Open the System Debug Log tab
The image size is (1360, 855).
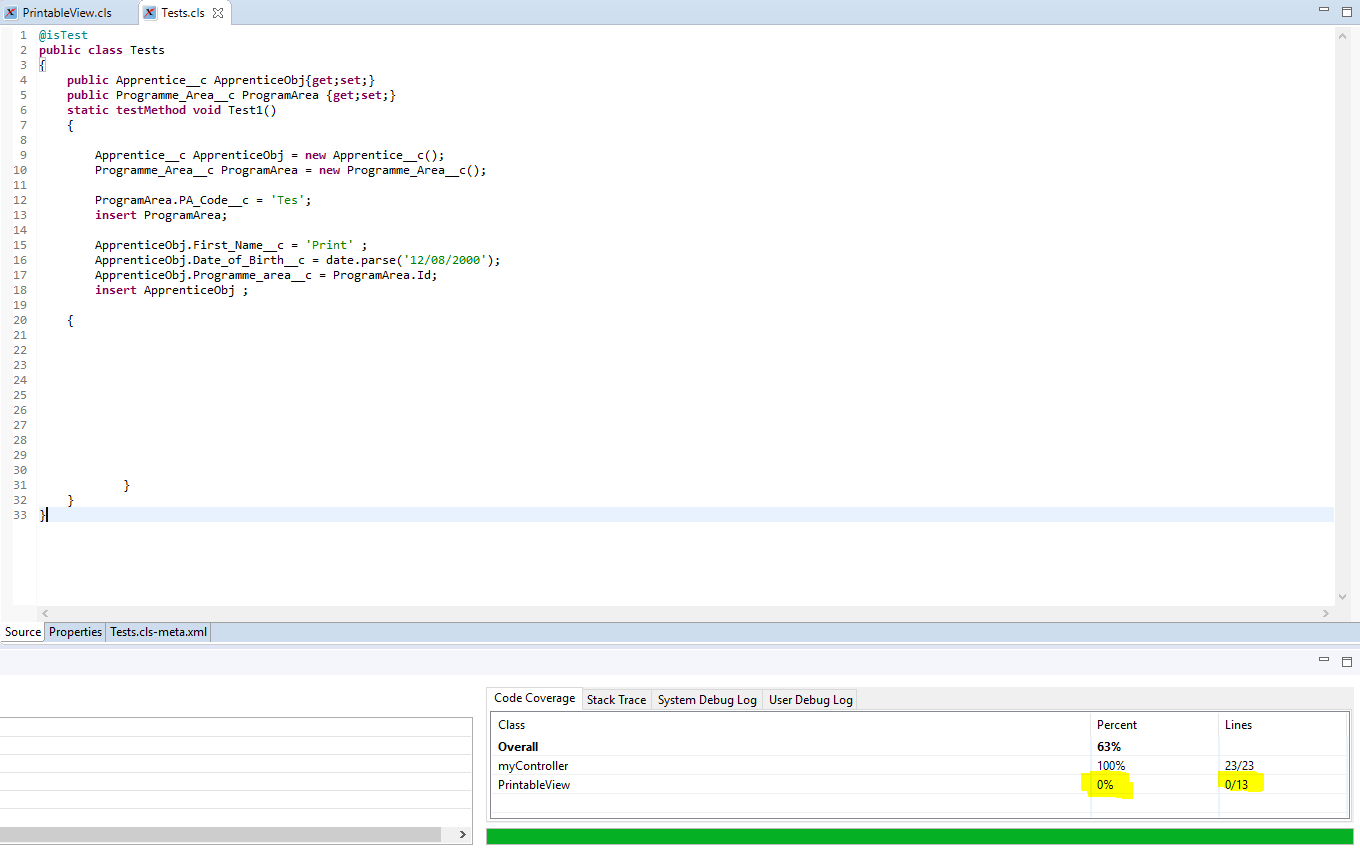[x=707, y=699]
